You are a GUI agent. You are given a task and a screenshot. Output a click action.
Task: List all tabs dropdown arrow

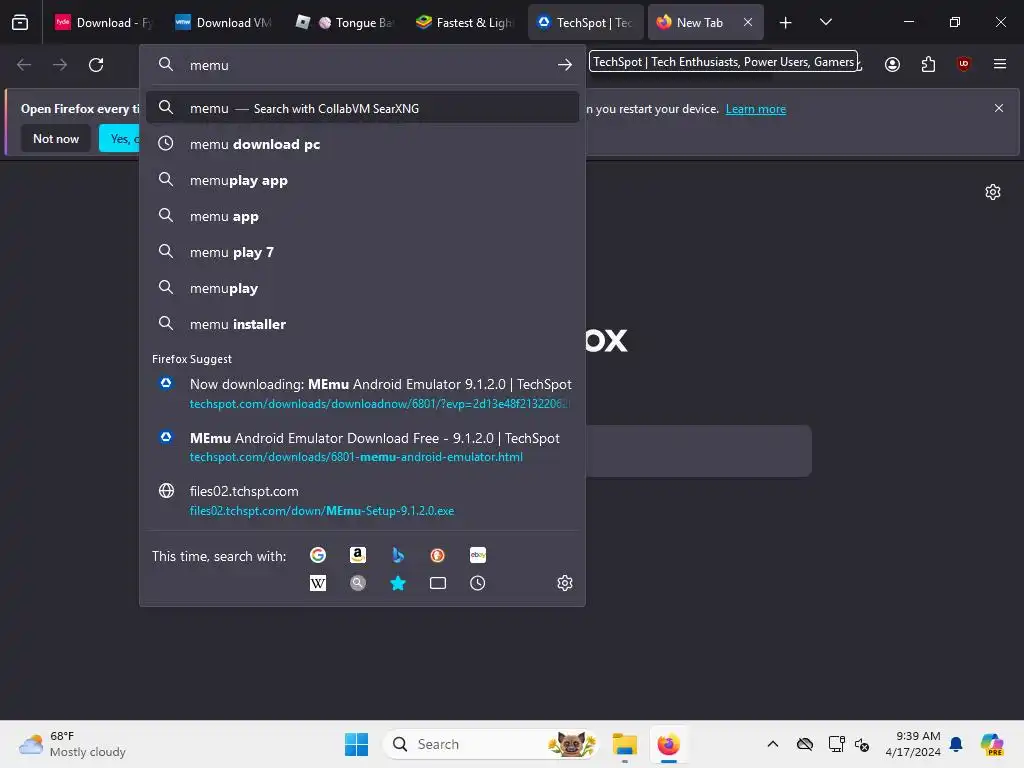point(825,22)
